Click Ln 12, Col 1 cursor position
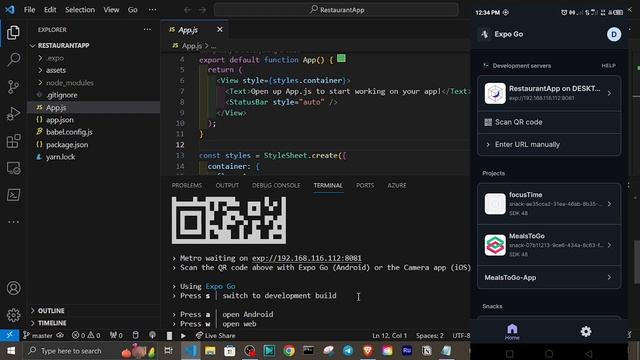 [389, 336]
